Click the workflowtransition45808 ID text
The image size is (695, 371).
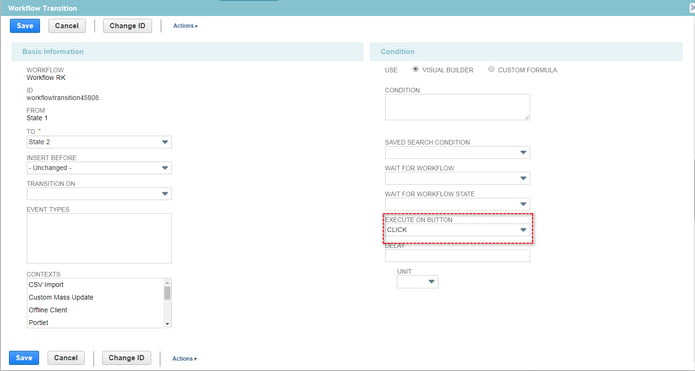(x=62, y=98)
